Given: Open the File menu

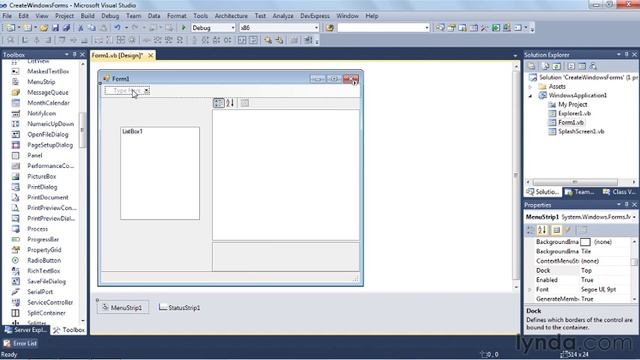Looking at the screenshot, I should tap(7, 16).
